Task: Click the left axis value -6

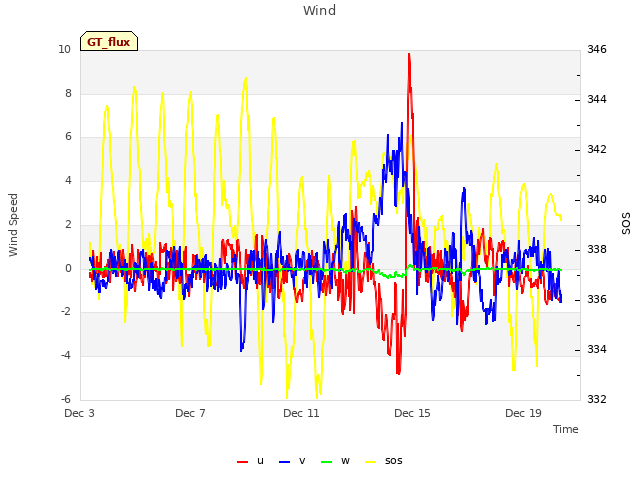Action: (x=66, y=399)
